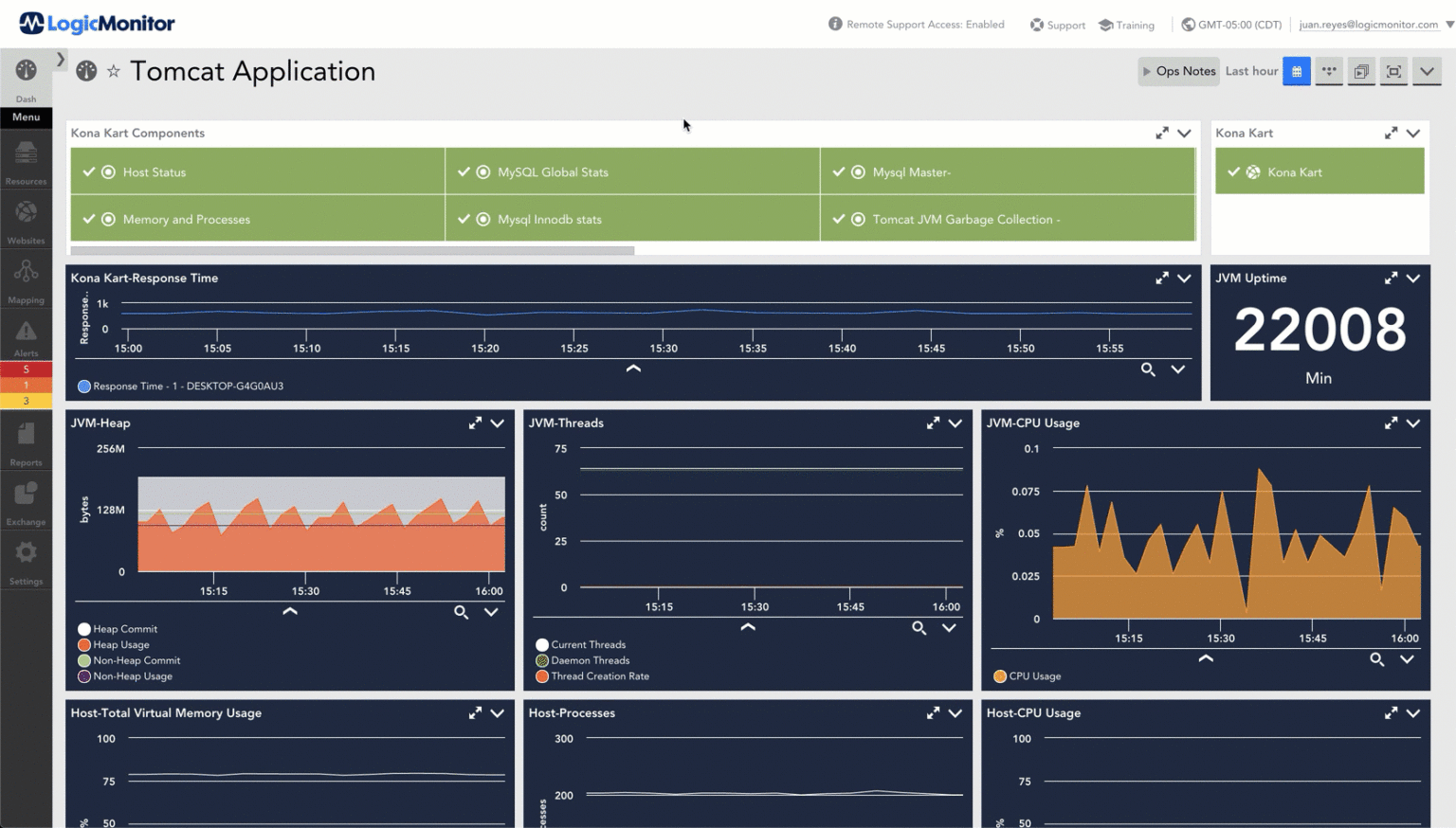Click the Kona Kart Components horizontal scrollbar
The width and height of the screenshot is (1456, 828).
coord(352,251)
